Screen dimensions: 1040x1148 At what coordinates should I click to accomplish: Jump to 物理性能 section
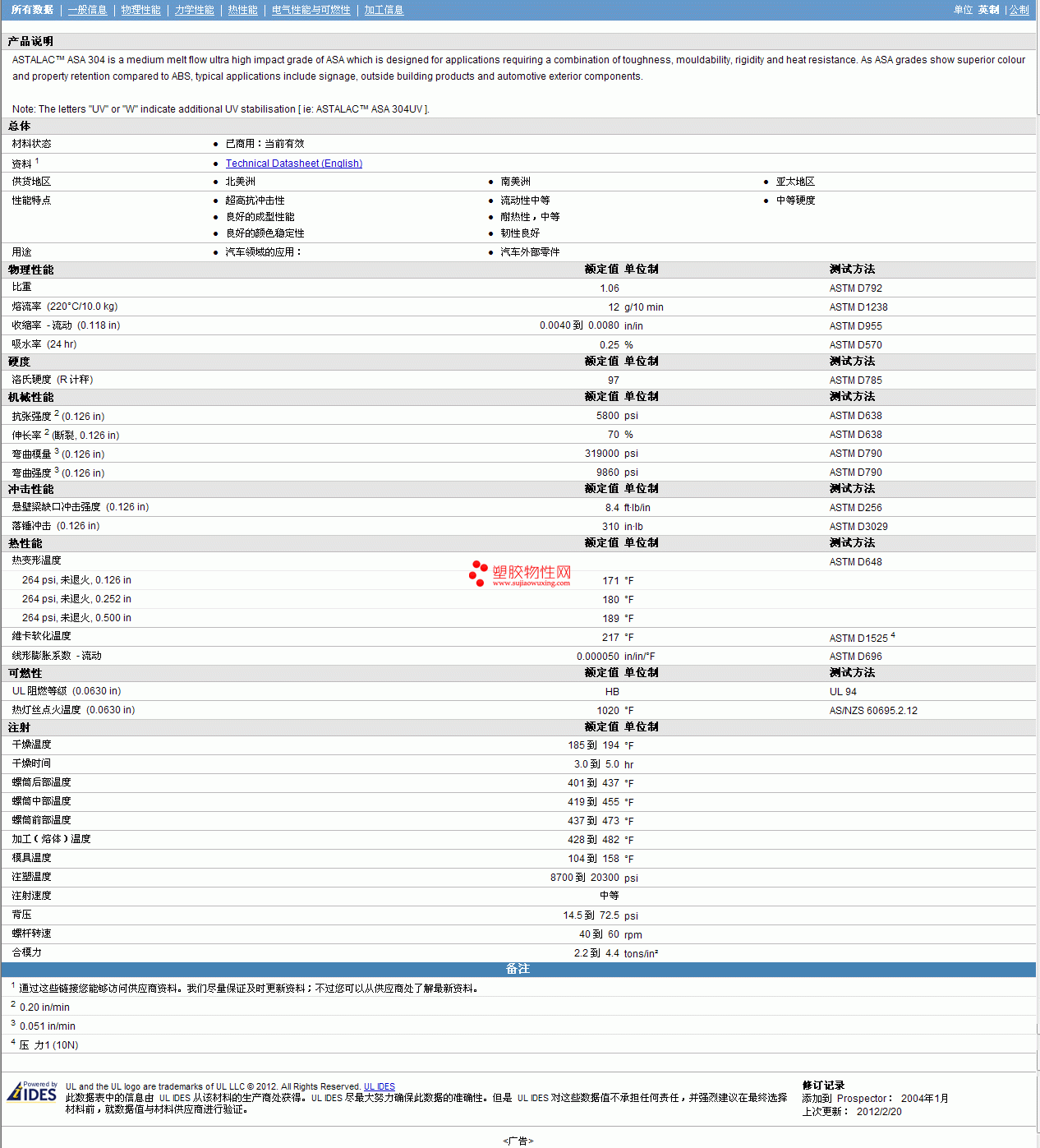tap(140, 10)
